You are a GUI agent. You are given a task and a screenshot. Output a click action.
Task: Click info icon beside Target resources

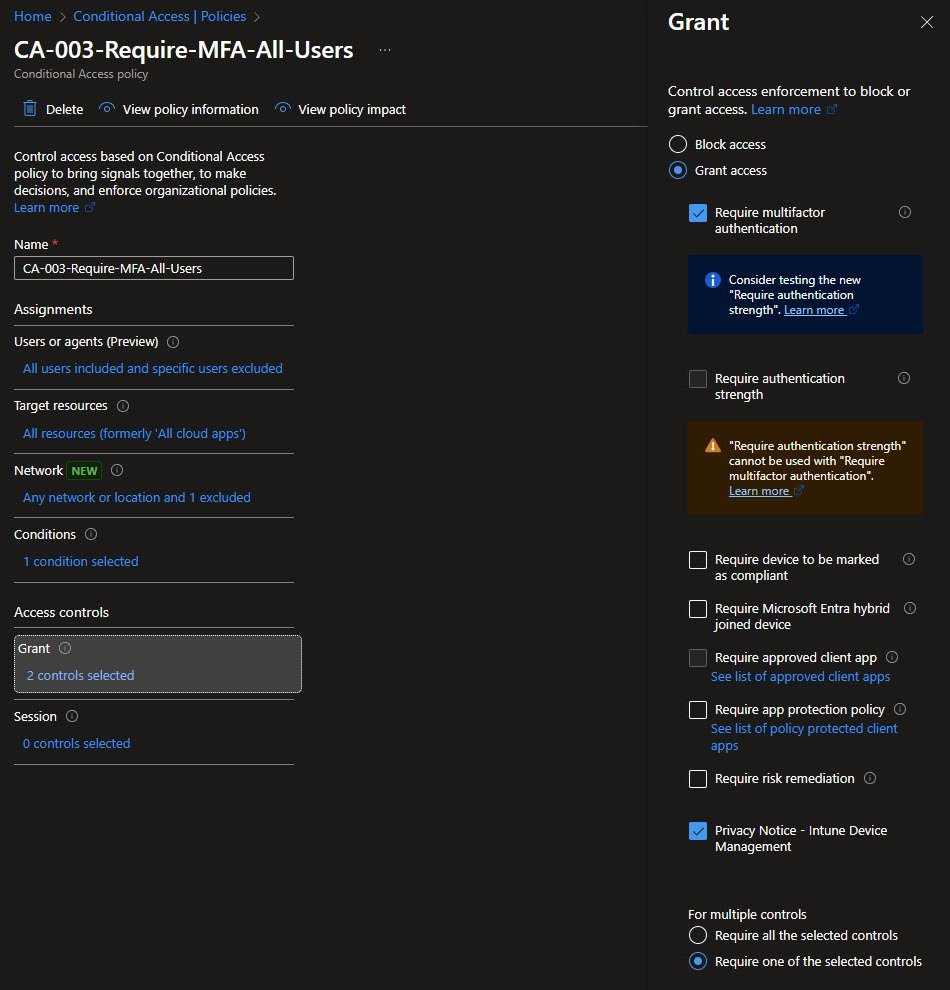tap(123, 406)
